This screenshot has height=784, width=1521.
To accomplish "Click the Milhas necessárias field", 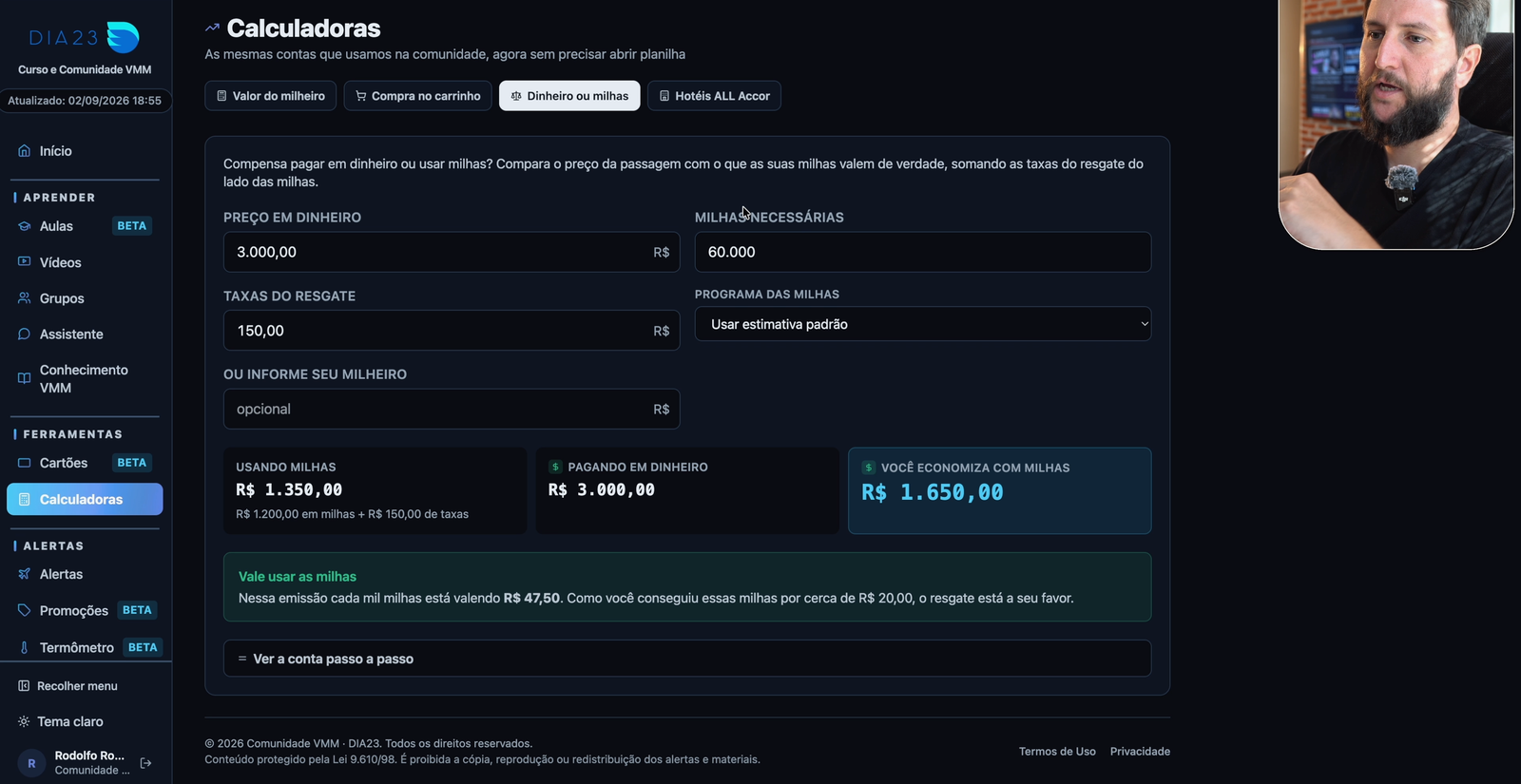I will 923,252.
